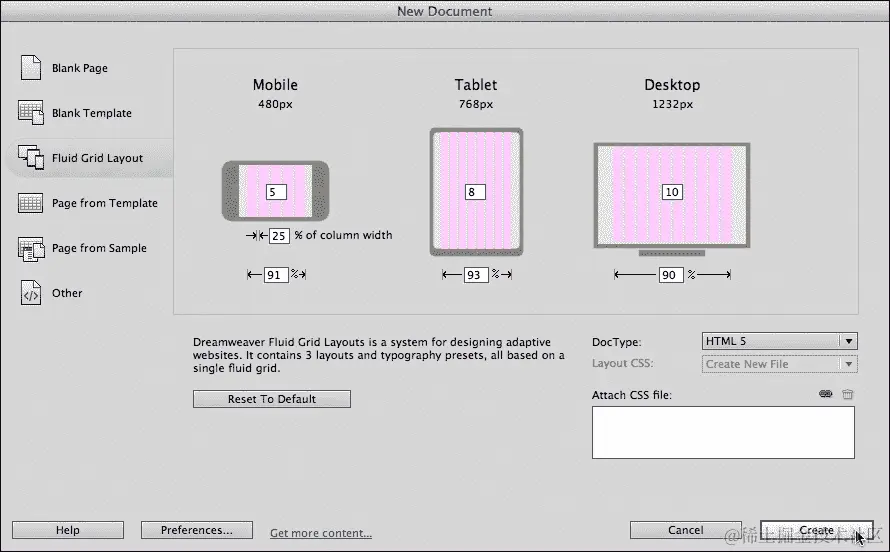Click the Page from Template icon
Viewport: 890px width, 552px height.
click(x=31, y=203)
